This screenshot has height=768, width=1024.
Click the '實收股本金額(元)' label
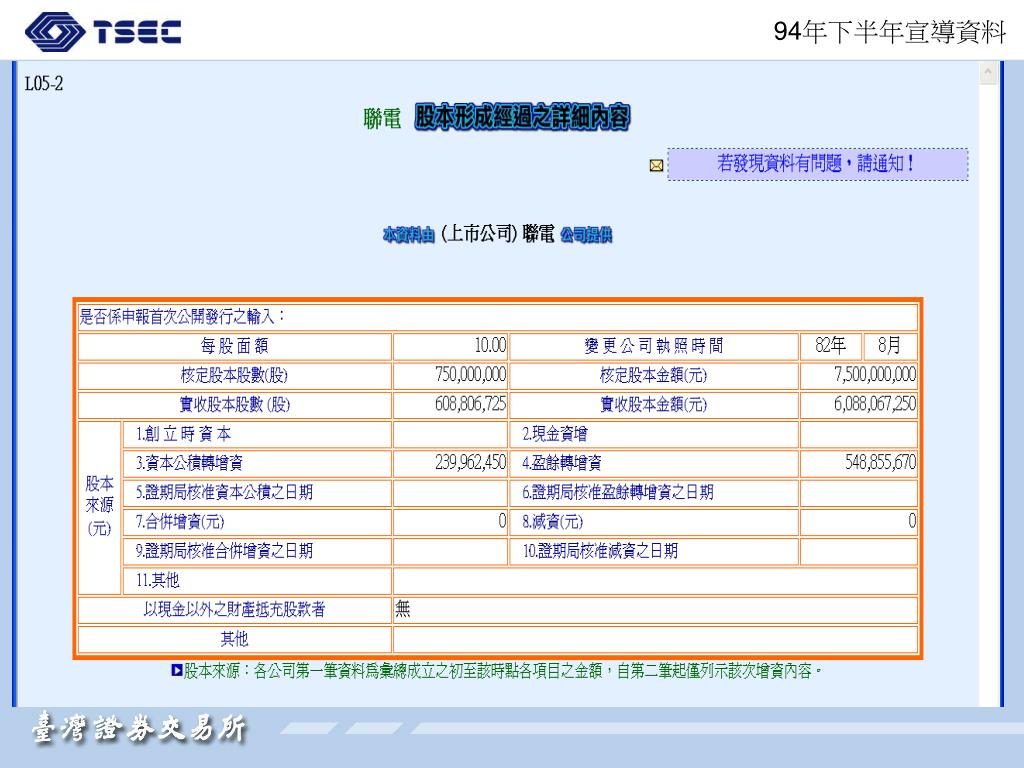pyautogui.click(x=654, y=405)
